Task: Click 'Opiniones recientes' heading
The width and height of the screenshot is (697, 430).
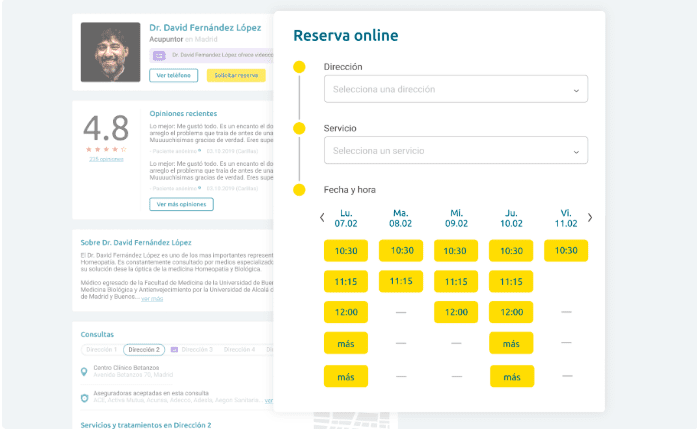Action: tap(183, 113)
